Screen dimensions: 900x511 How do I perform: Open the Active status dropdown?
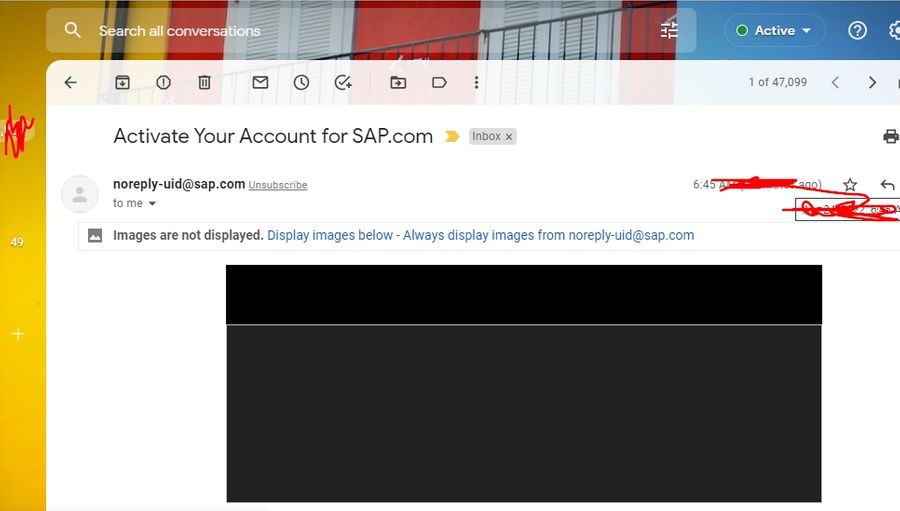coord(774,30)
